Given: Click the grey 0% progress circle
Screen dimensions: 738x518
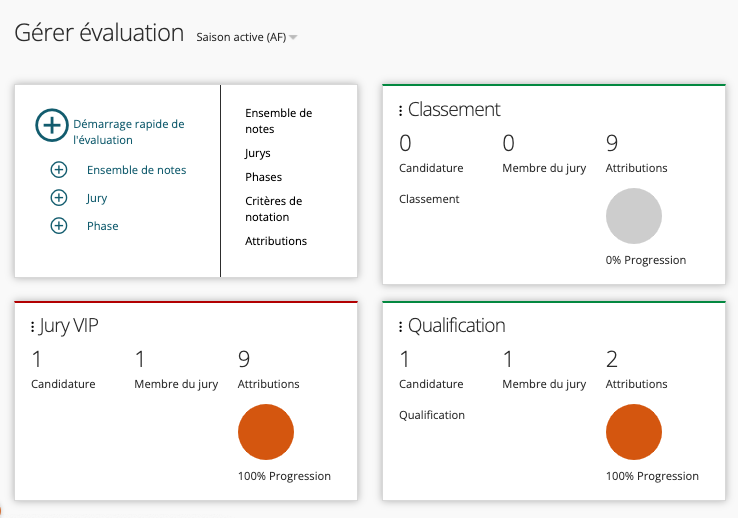Looking at the screenshot, I should pyautogui.click(x=634, y=216).
